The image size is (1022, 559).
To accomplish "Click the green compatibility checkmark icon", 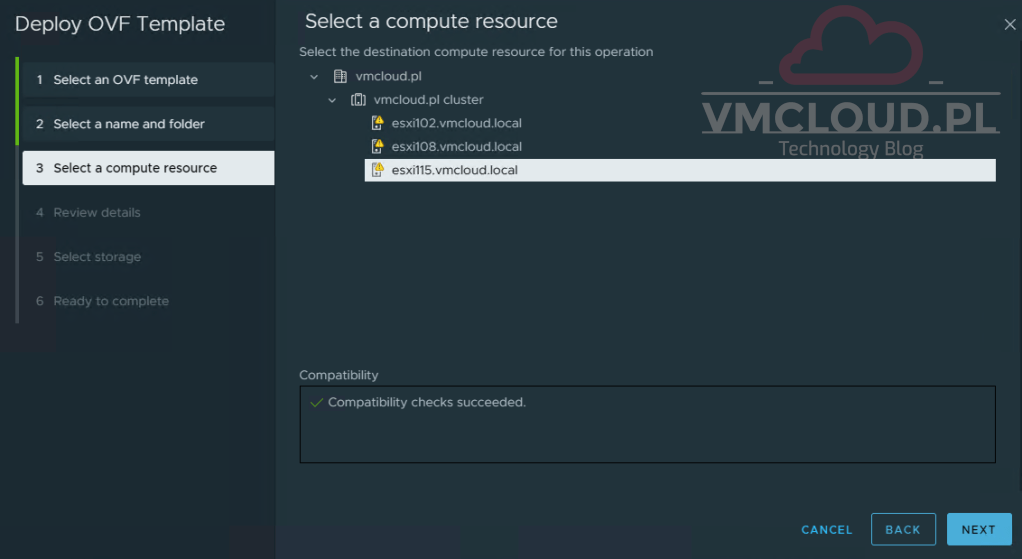I will pos(316,402).
